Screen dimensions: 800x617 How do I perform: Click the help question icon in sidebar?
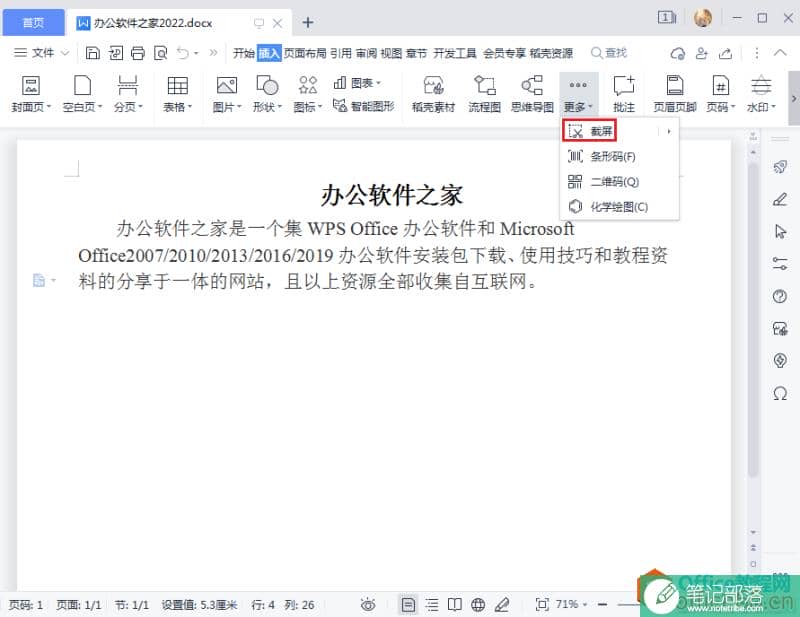pyautogui.click(x=780, y=296)
